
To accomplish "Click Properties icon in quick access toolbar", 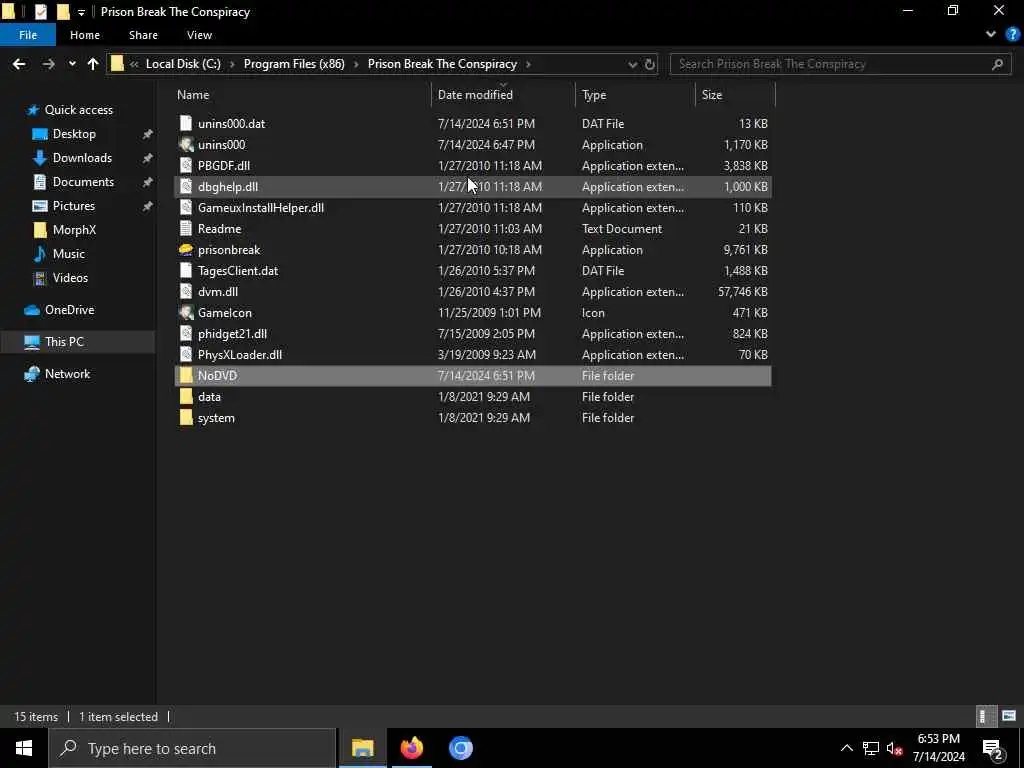I will pyautogui.click(x=40, y=11).
